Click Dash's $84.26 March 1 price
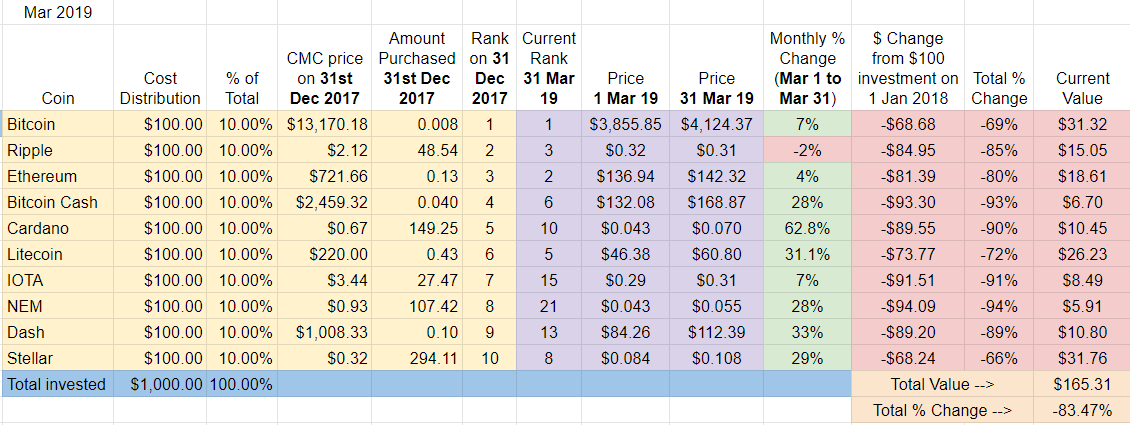Image resolution: width=1130 pixels, height=425 pixels. click(x=625, y=332)
